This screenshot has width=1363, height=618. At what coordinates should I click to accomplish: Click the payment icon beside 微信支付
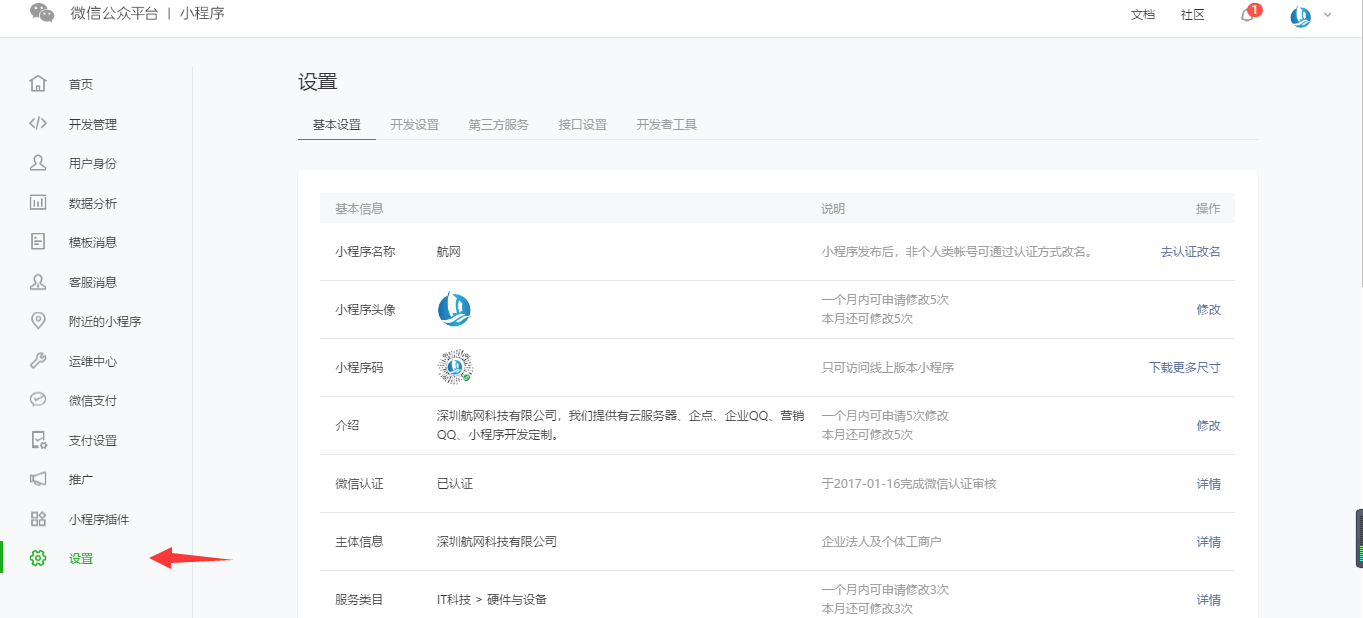[38, 400]
